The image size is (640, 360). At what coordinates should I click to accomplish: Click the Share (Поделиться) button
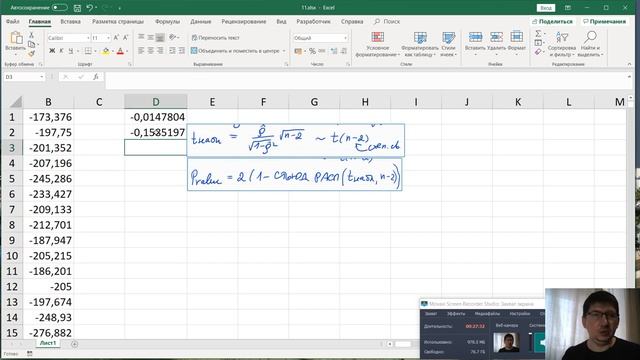552,21
